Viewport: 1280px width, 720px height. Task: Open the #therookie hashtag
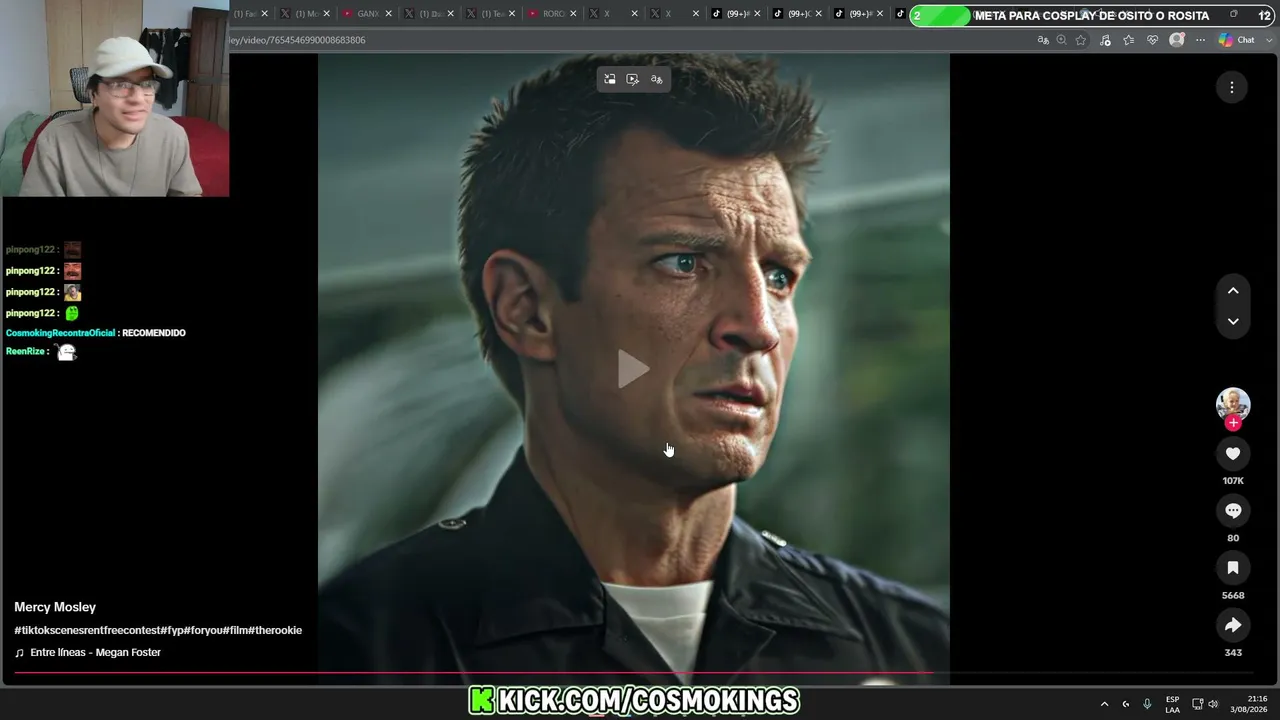pos(275,630)
